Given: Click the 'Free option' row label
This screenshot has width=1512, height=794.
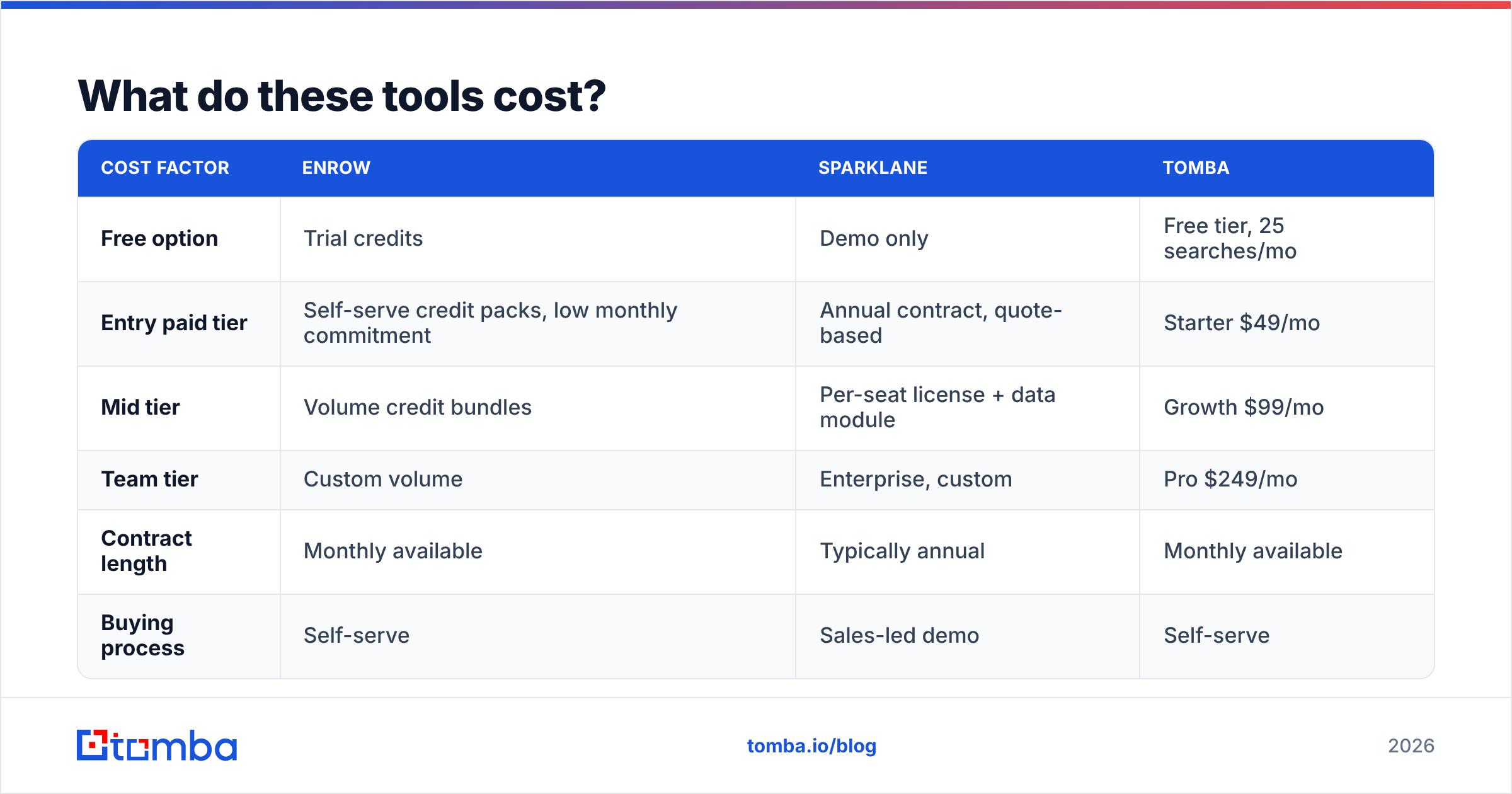Looking at the screenshot, I should click(x=159, y=238).
